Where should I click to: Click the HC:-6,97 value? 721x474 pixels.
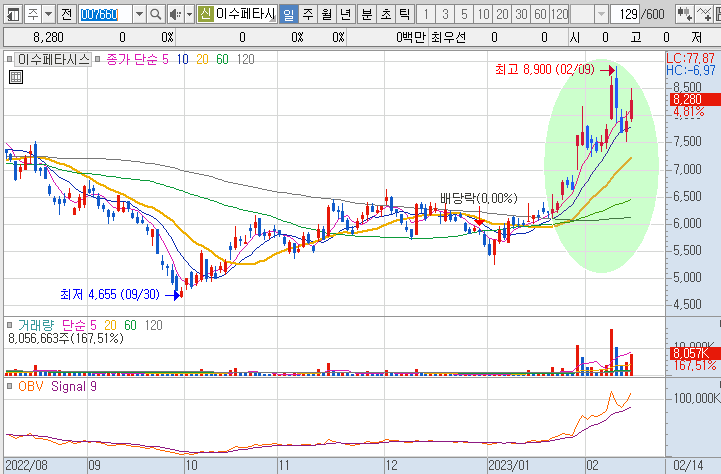691,70
